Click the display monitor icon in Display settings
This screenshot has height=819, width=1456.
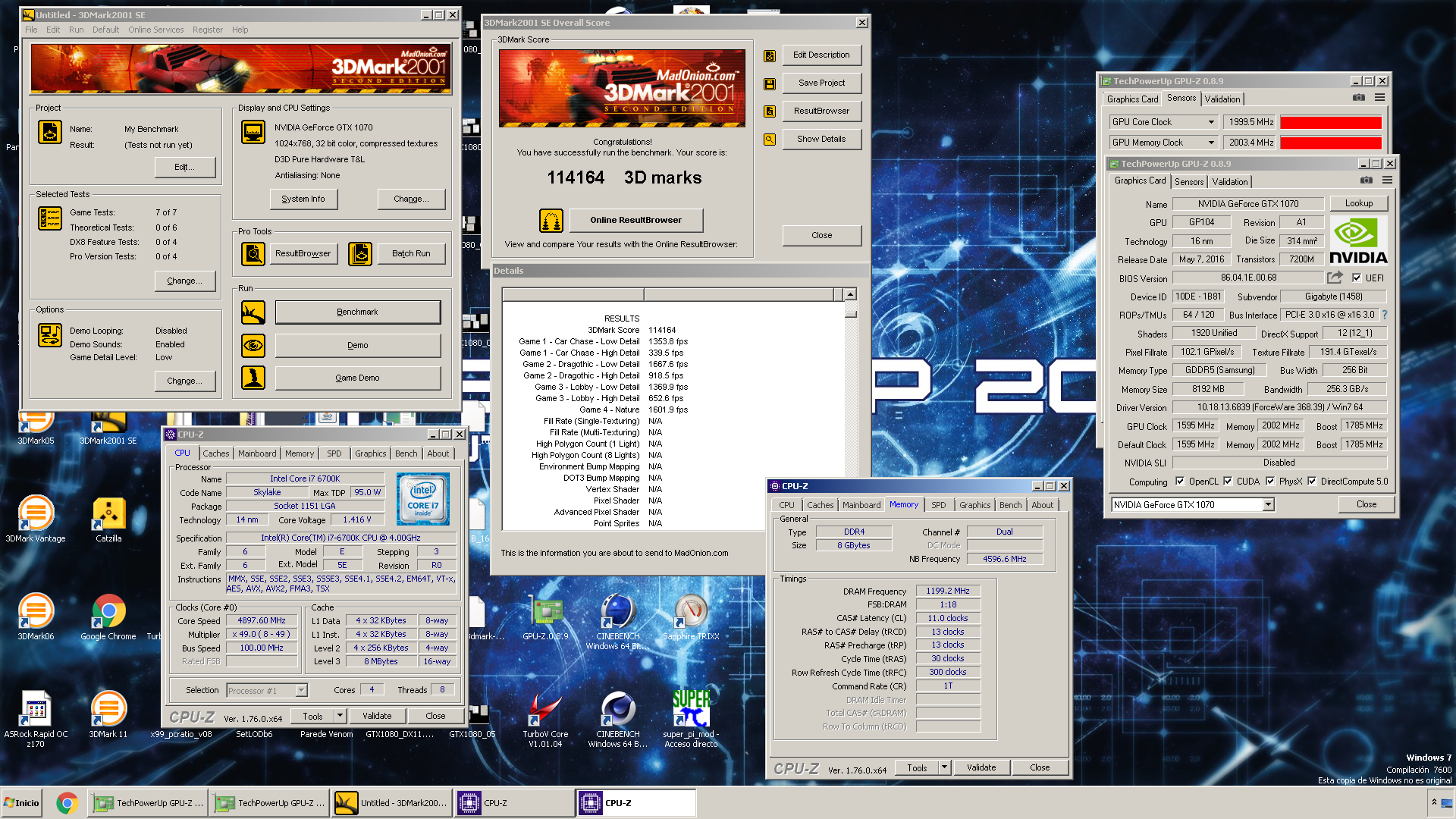(x=253, y=132)
